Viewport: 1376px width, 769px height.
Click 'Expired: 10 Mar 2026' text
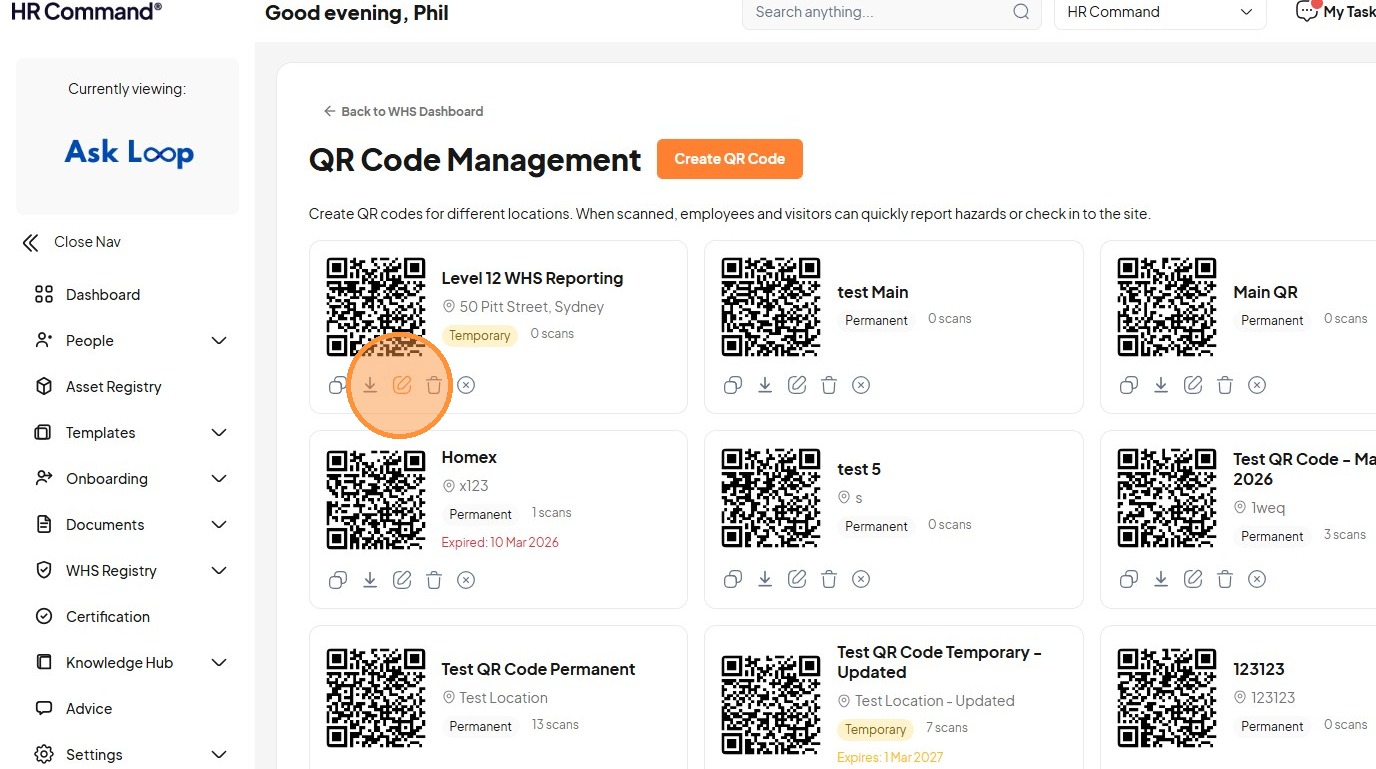(x=500, y=542)
